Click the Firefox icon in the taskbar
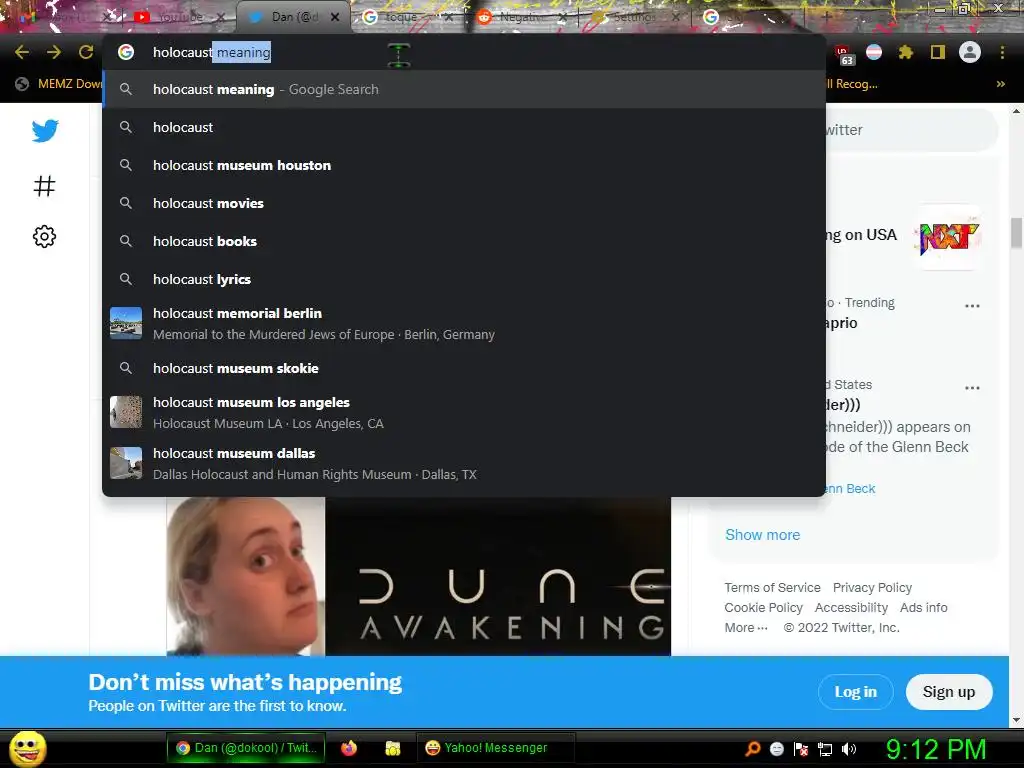This screenshot has width=1024, height=768. [x=349, y=748]
